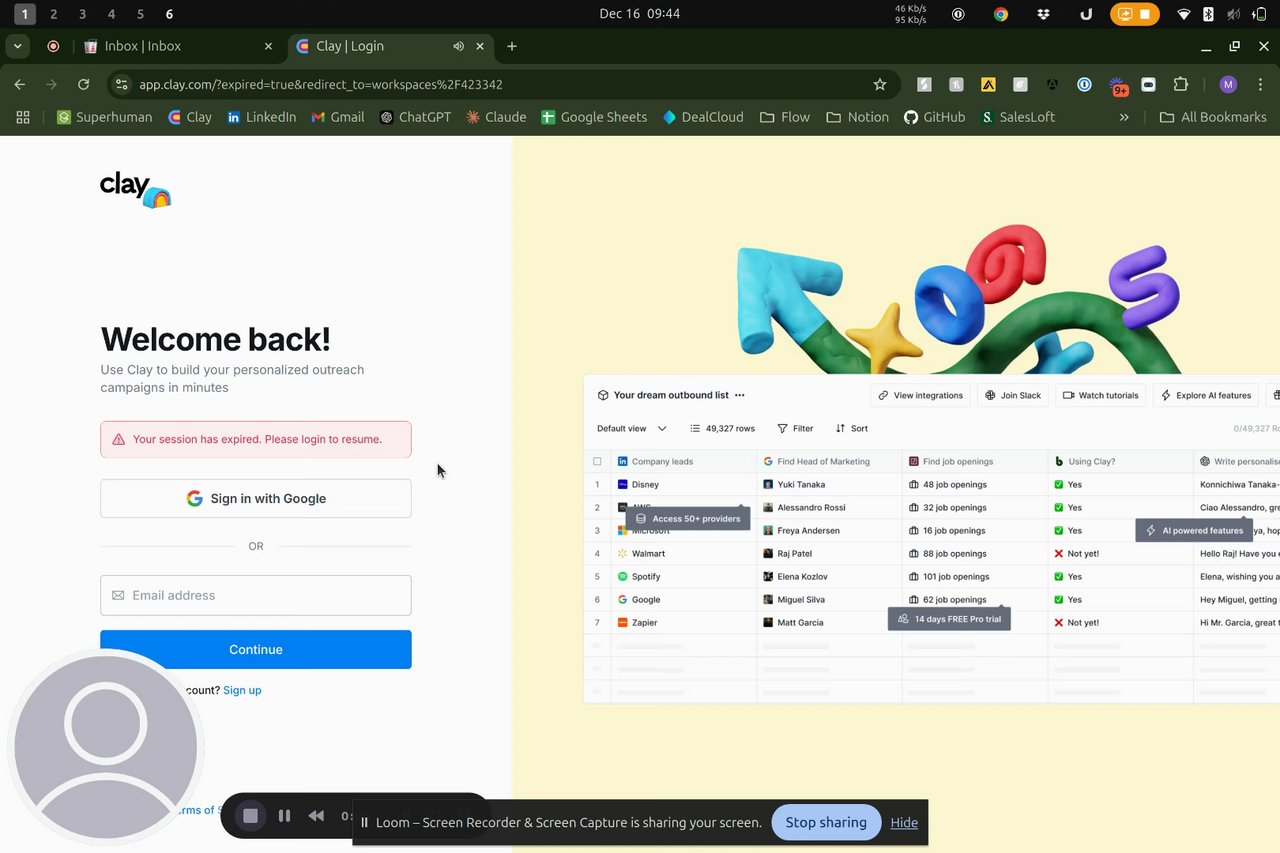
Task: Hide the screen sharing notification bar
Action: tap(904, 822)
